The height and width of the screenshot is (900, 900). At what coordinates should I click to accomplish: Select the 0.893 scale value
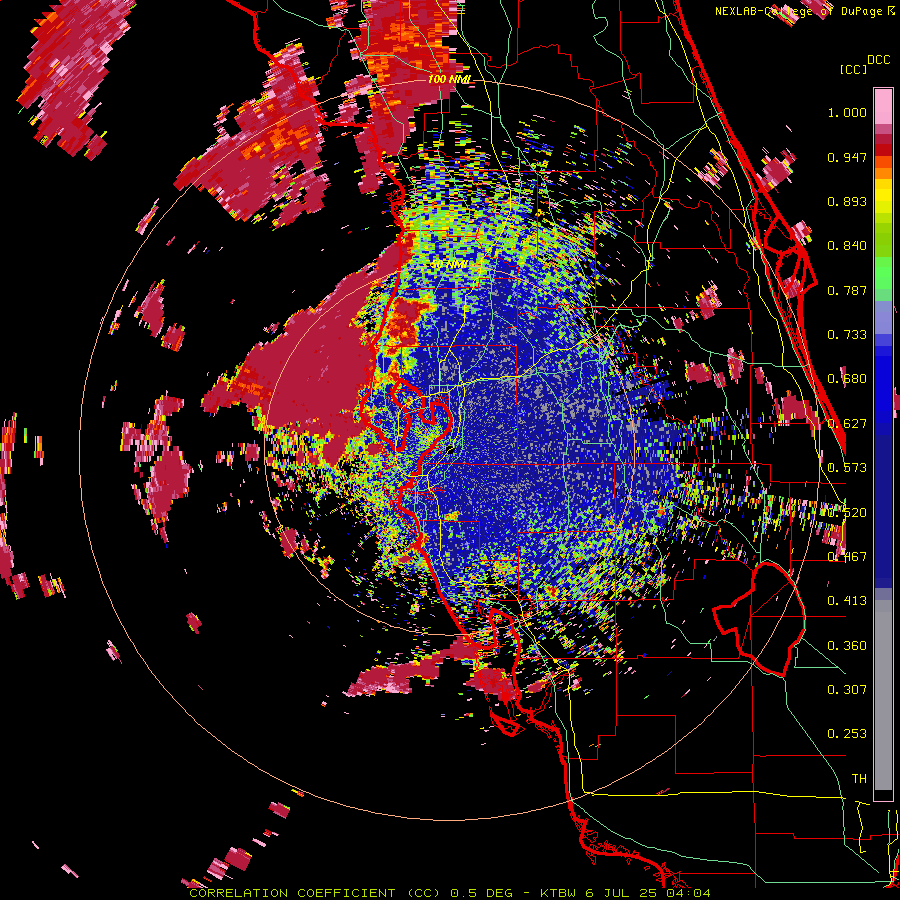tap(847, 201)
